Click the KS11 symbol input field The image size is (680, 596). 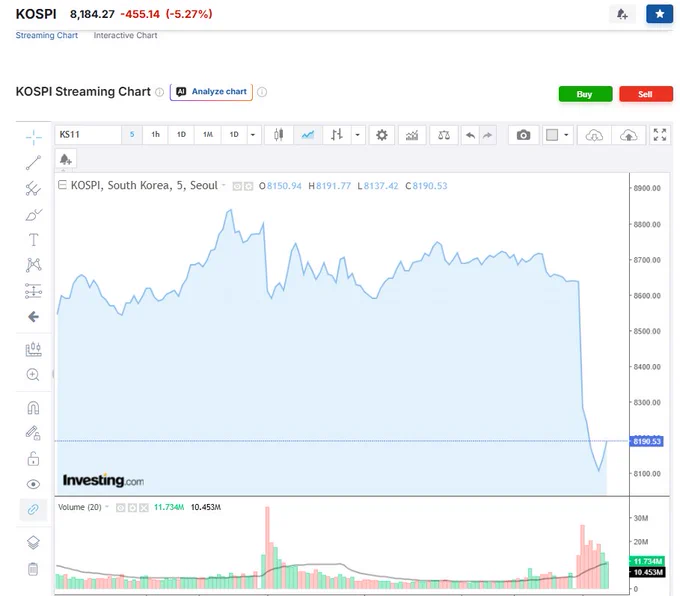pyautogui.click(x=88, y=134)
